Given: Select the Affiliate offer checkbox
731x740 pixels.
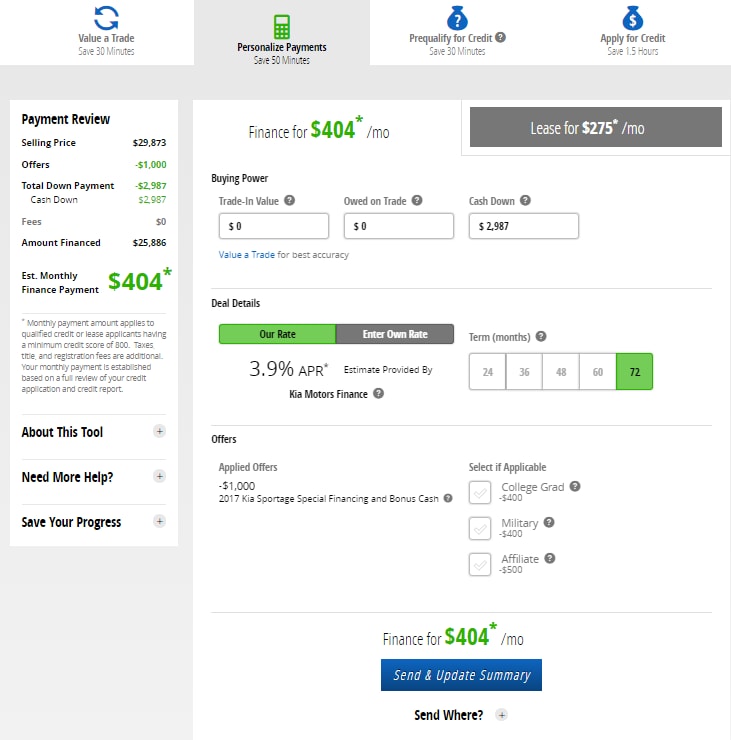Looking at the screenshot, I should point(480,564).
